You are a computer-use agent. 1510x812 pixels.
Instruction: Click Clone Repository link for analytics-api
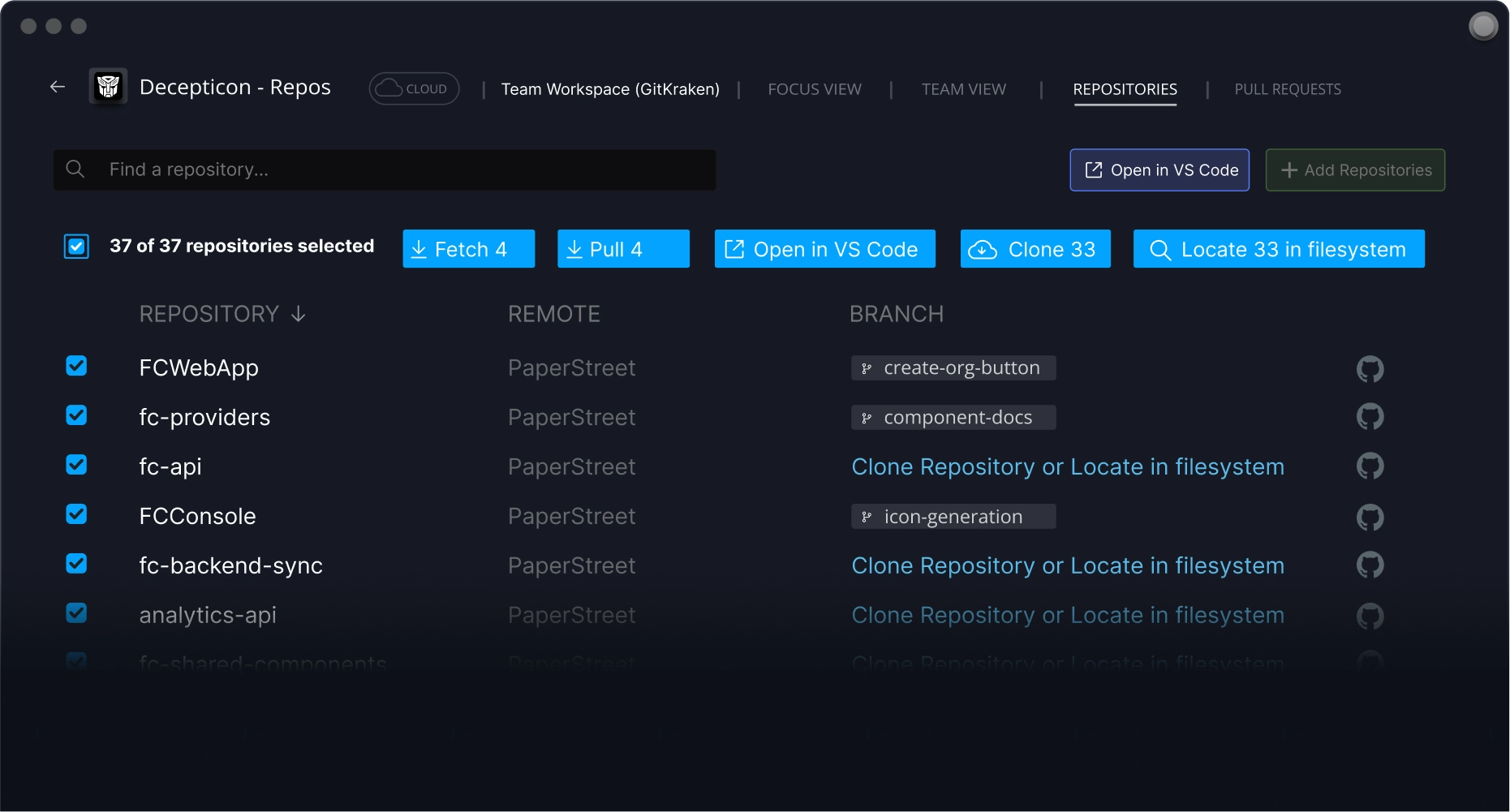tap(944, 616)
